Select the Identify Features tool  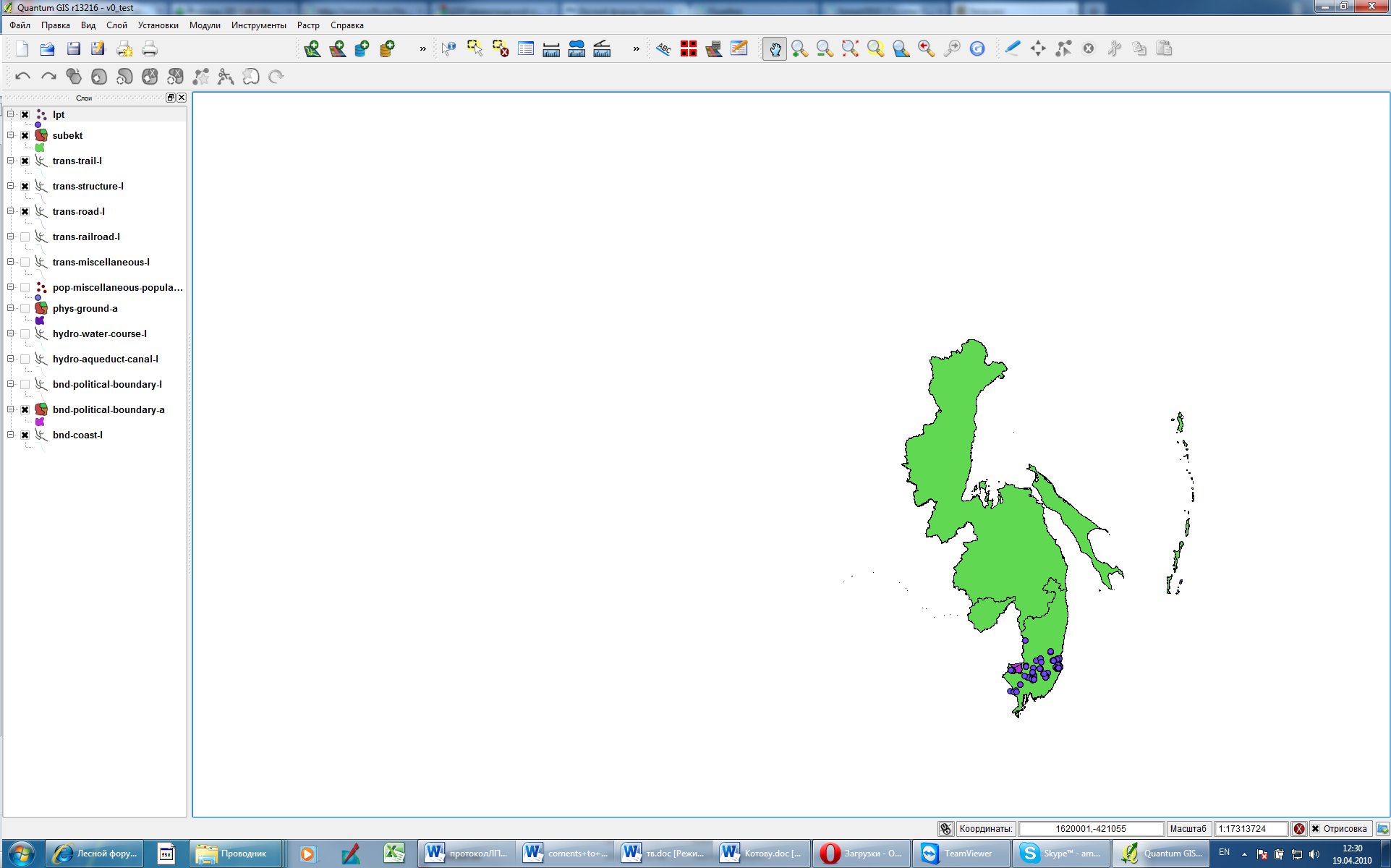[x=448, y=49]
